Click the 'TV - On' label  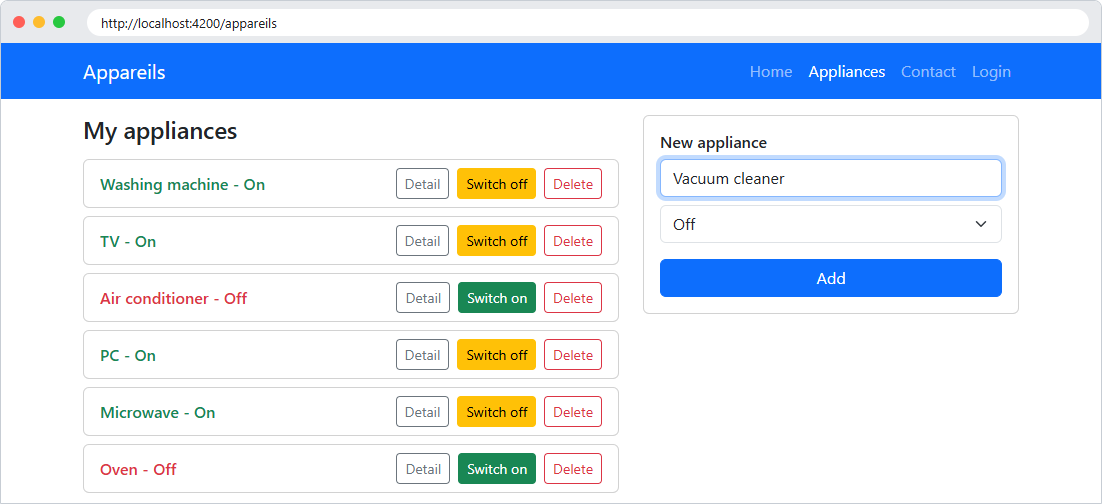[128, 242]
